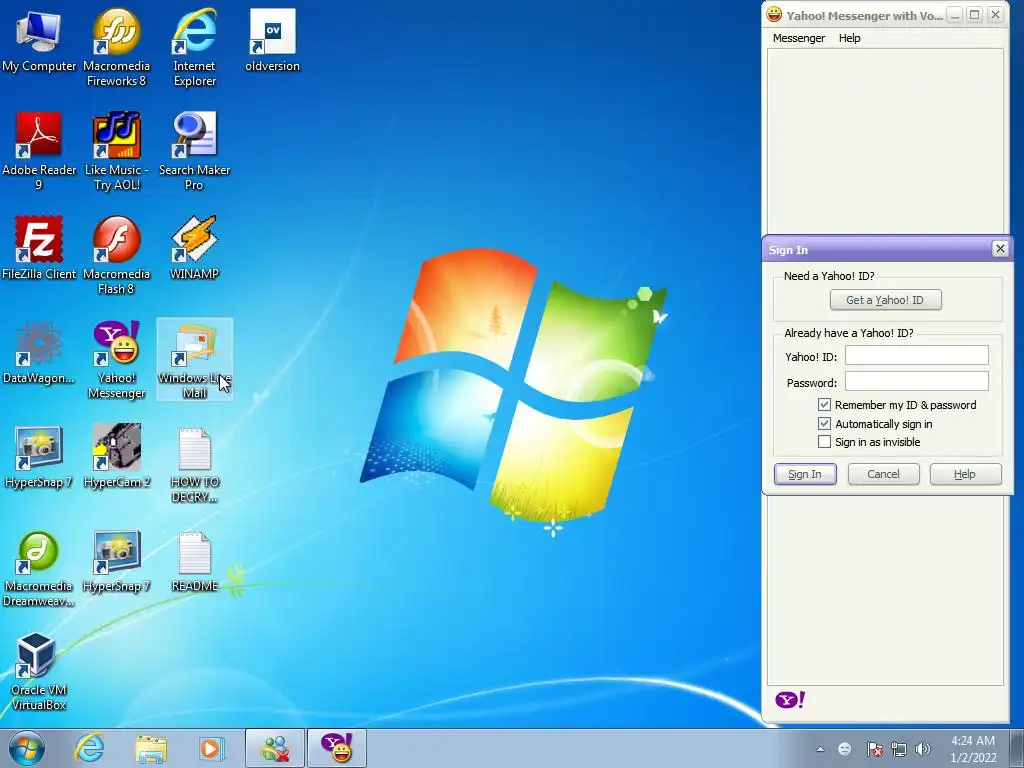This screenshot has height=768, width=1024.
Task: Select the oldversion desktop shortcut
Action: coord(272,40)
